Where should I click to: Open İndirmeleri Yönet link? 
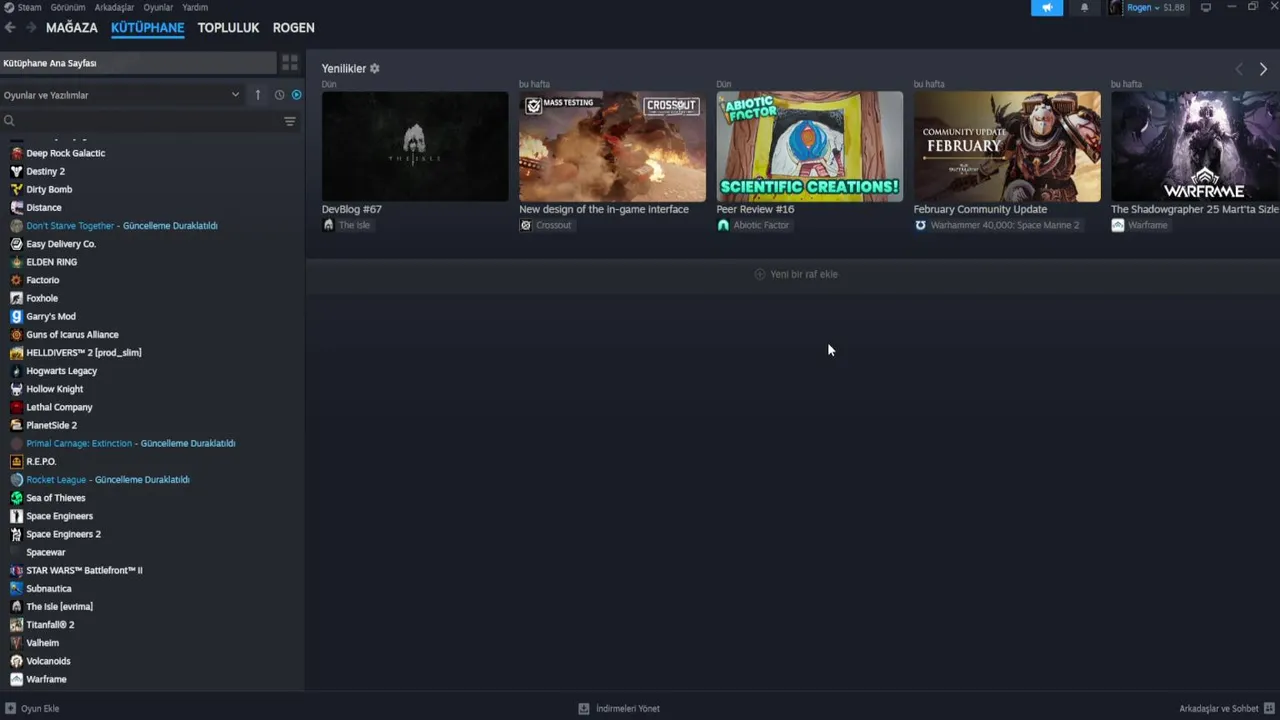[x=628, y=708]
